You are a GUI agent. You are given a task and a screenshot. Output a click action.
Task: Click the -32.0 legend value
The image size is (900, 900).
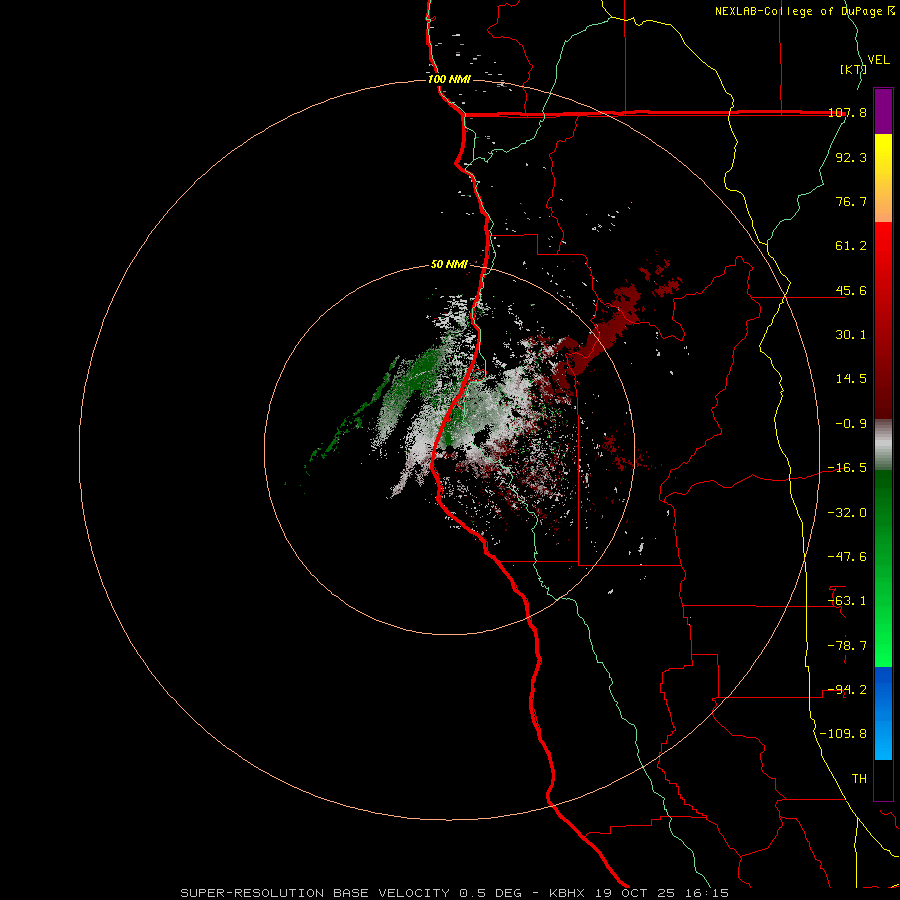point(847,513)
